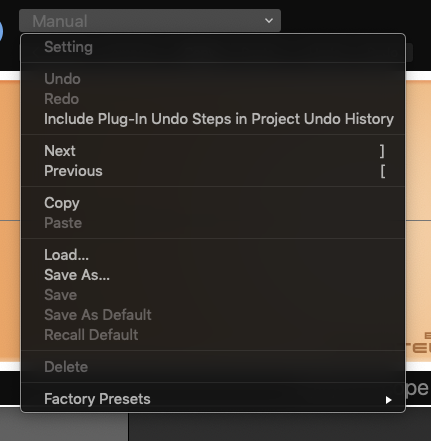Toggle Include Plug-In Undo Steps in Project Undo History
The height and width of the screenshot is (441, 431).
point(213,119)
